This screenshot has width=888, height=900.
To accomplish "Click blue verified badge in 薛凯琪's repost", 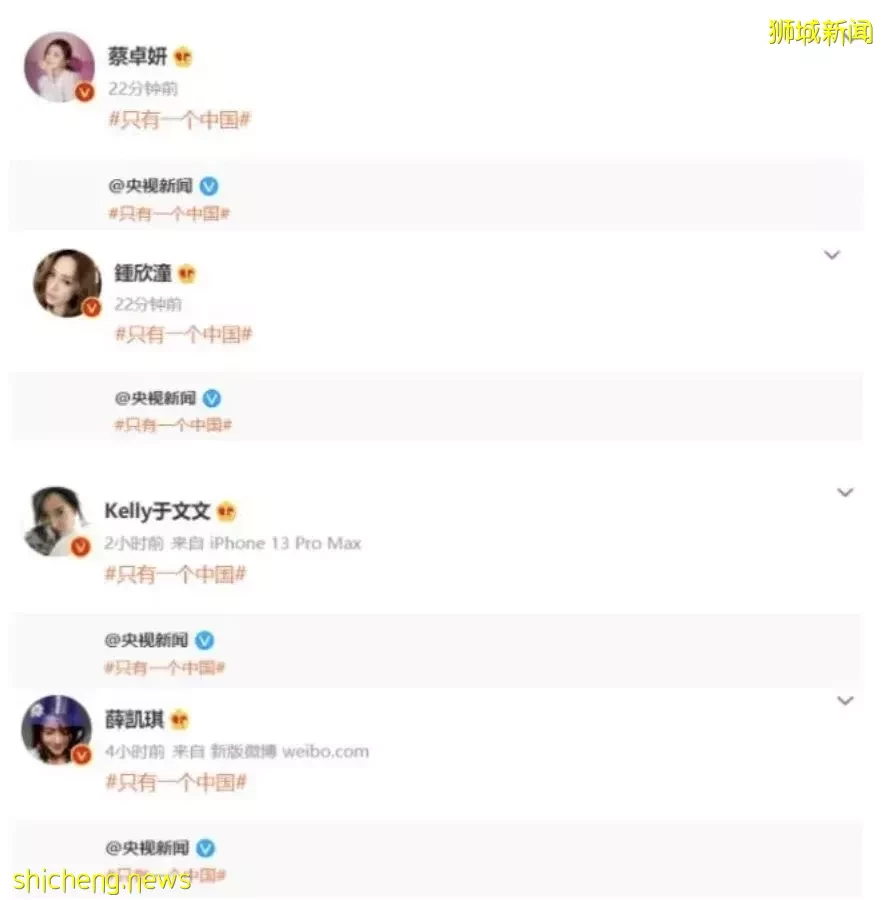I will pos(205,848).
